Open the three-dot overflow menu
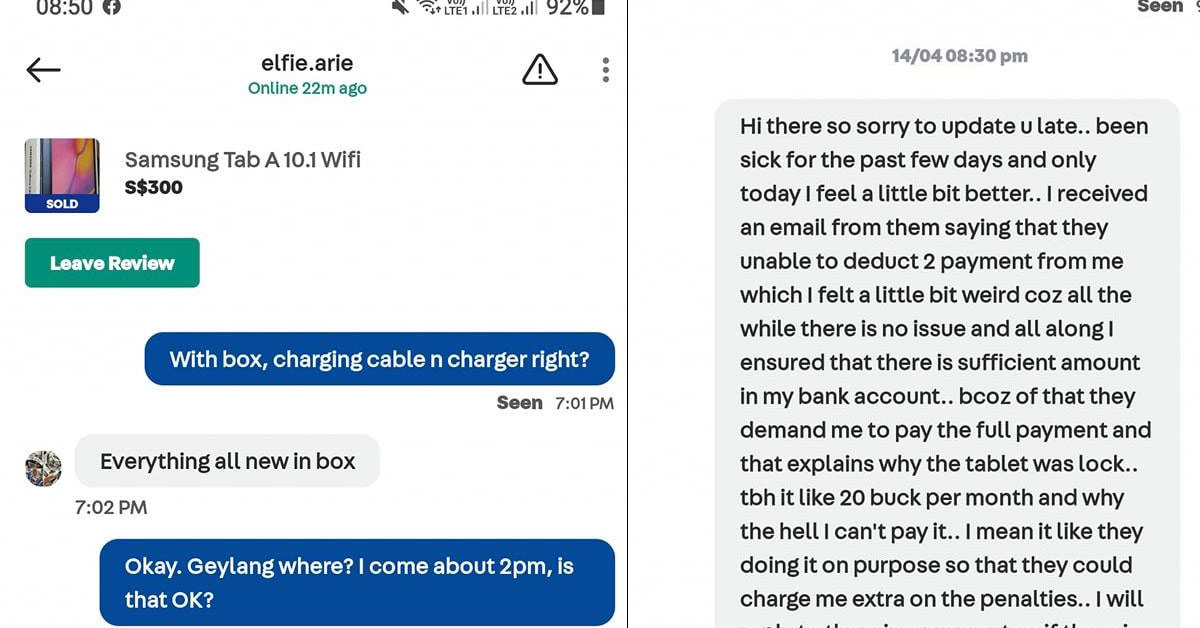 [x=605, y=70]
